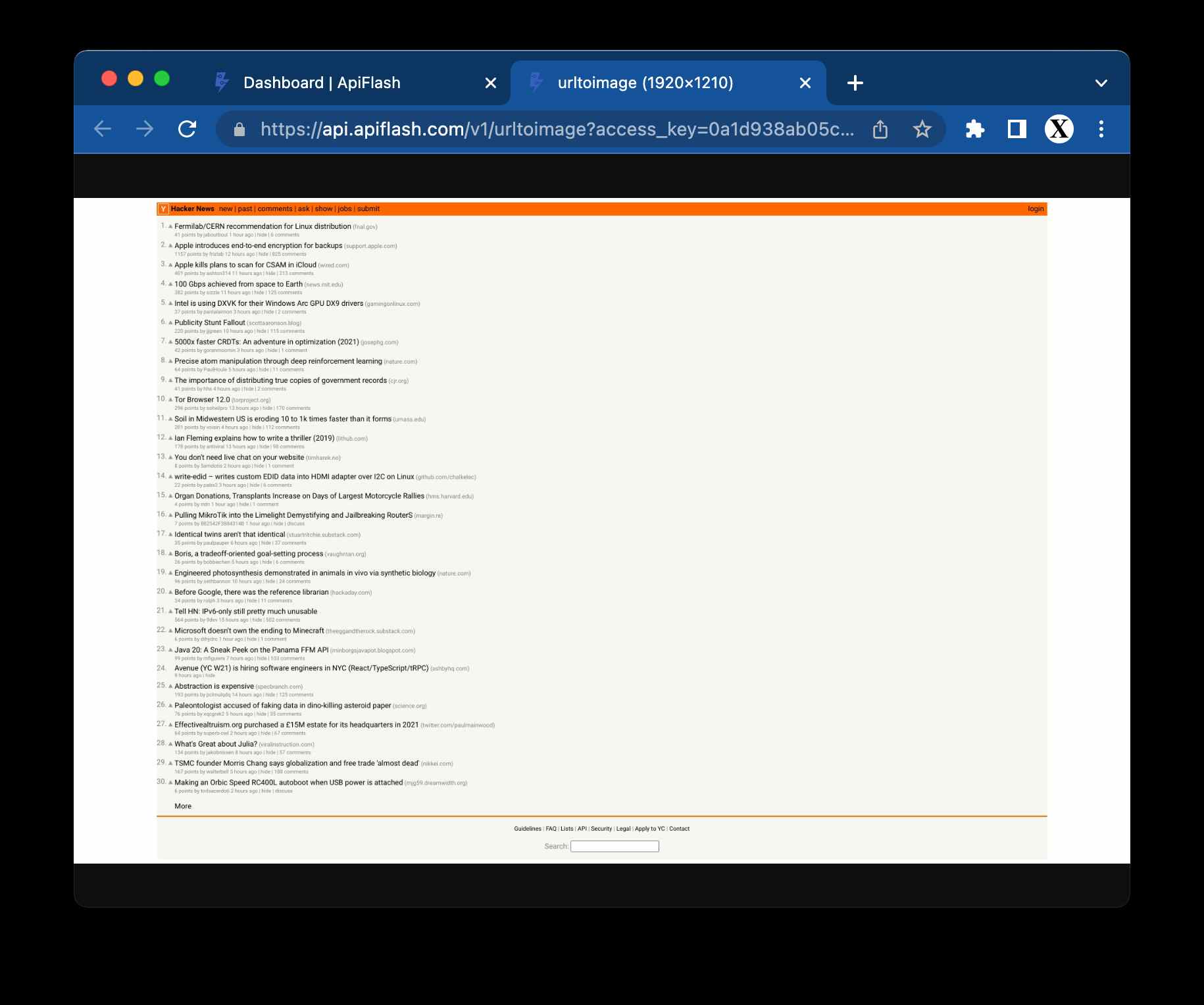
Task: Open the 'ask' nav link
Action: tap(303, 208)
